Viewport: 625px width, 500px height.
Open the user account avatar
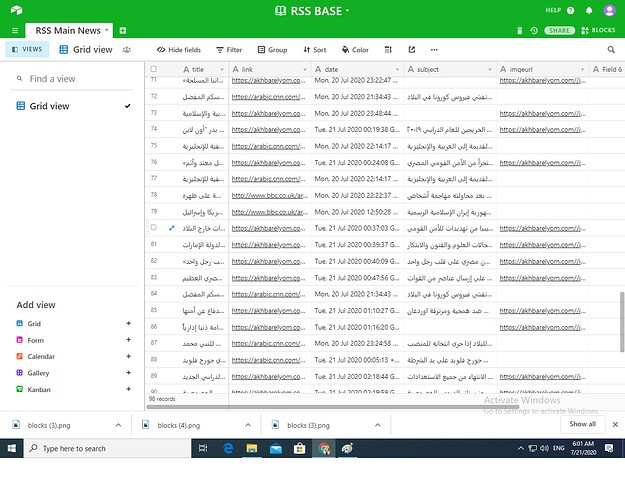(x=609, y=10)
